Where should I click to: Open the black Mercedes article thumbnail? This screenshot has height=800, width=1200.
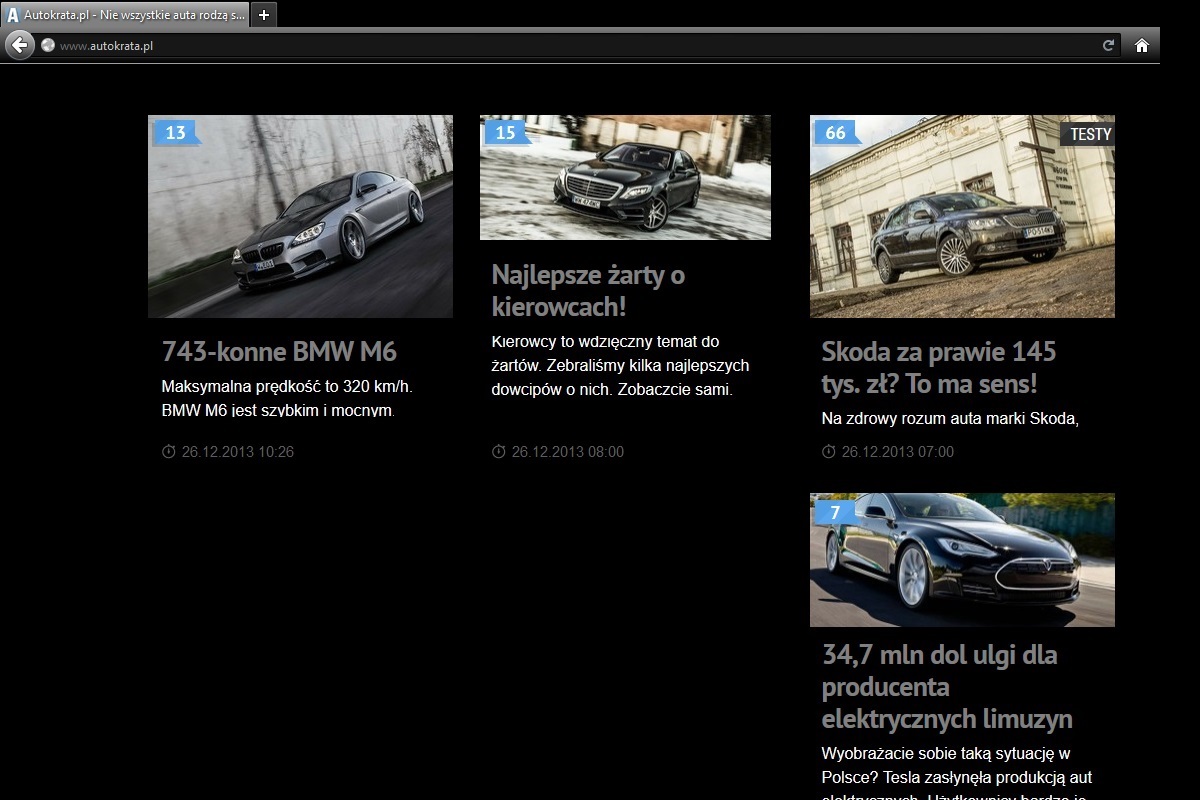pyautogui.click(x=625, y=177)
